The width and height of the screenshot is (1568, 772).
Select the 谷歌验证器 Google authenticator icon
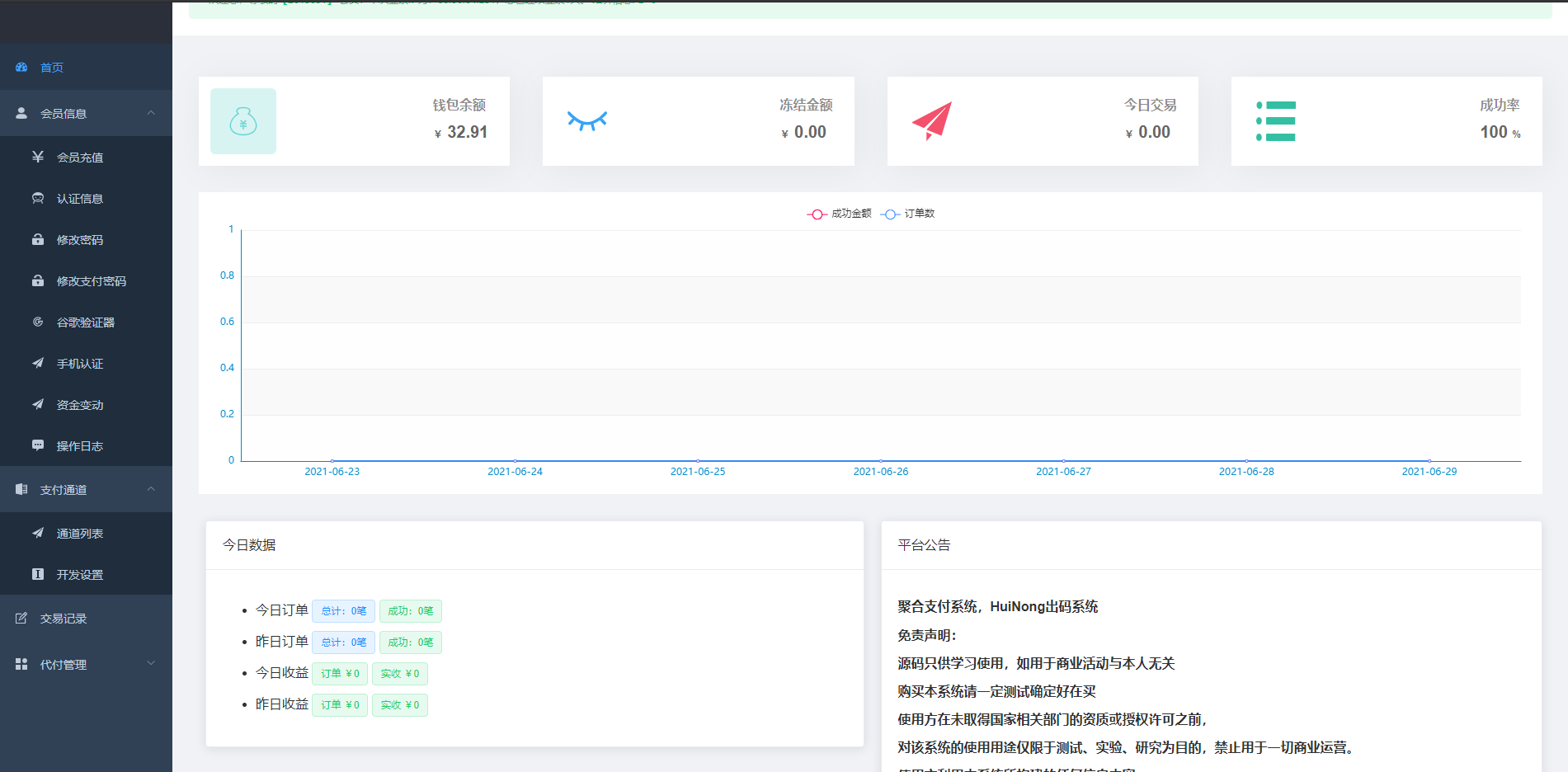(38, 322)
